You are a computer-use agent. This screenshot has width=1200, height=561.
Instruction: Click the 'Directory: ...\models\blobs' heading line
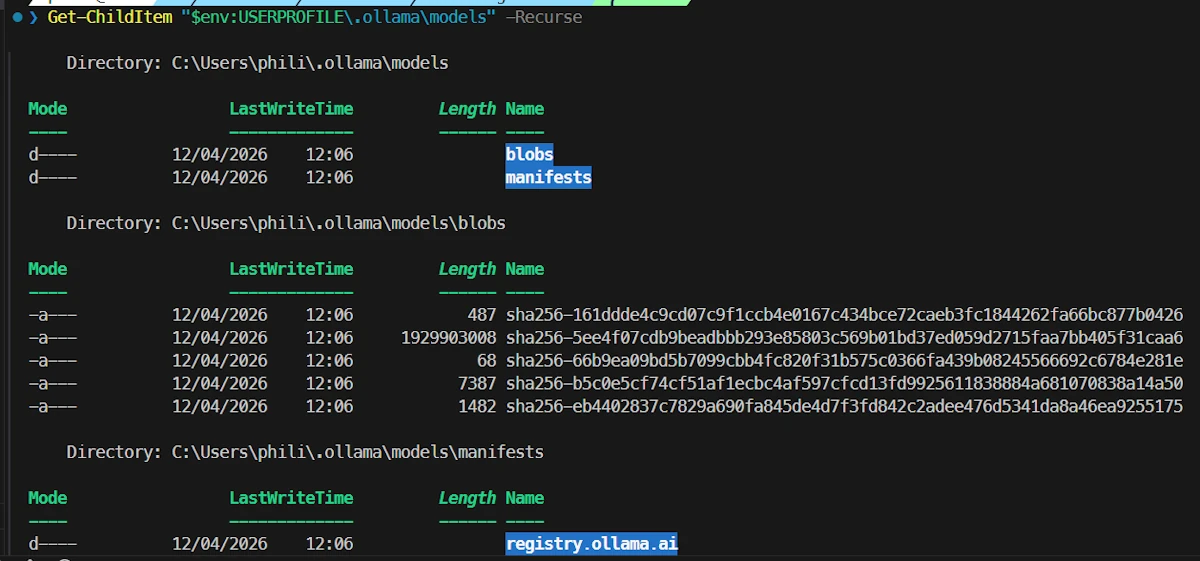pyautogui.click(x=286, y=223)
